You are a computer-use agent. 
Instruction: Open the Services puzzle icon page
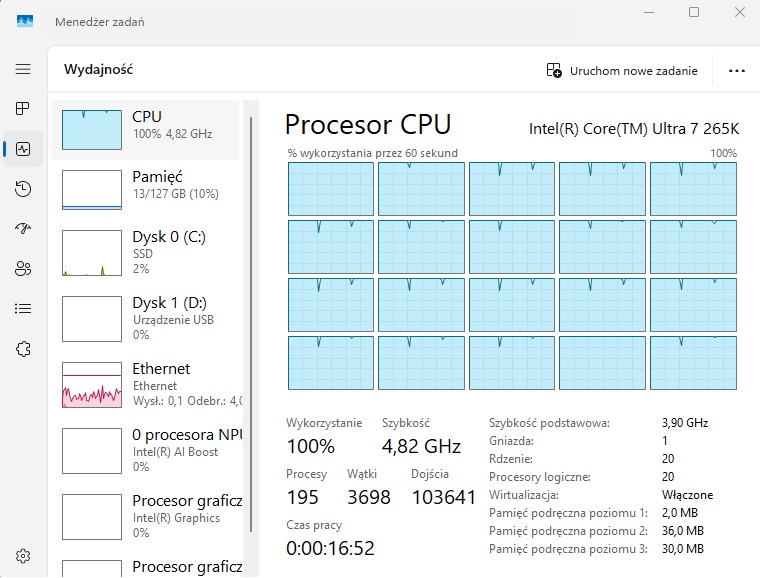point(23,349)
